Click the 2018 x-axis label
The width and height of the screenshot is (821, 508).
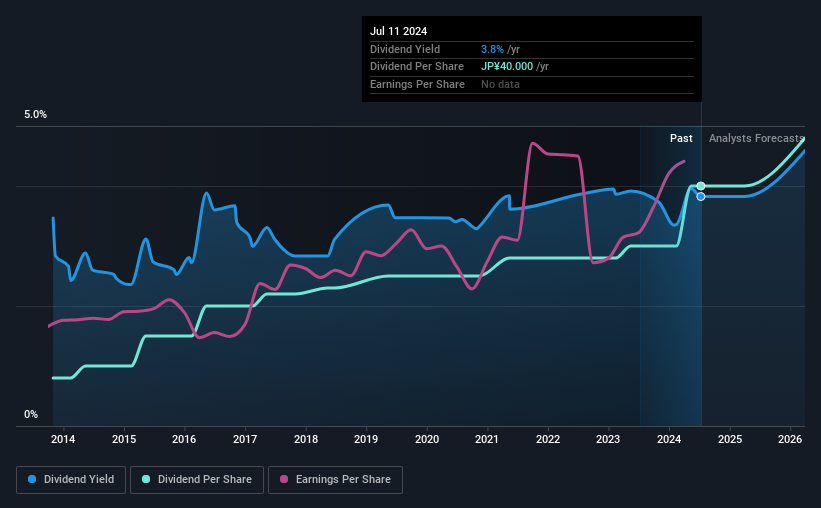point(306,439)
